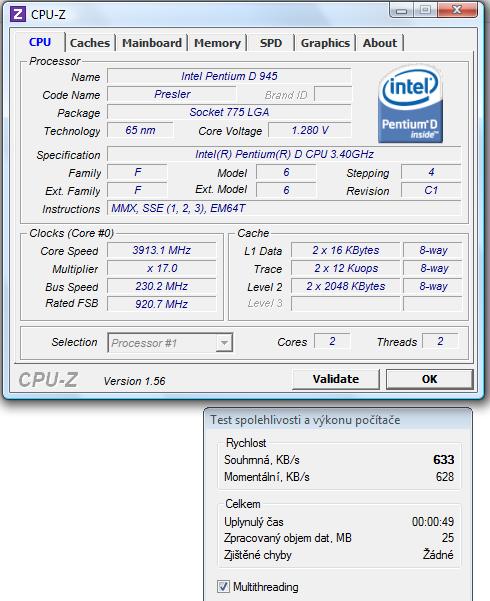Click the OK button
The image size is (490, 601).
[x=429, y=379]
